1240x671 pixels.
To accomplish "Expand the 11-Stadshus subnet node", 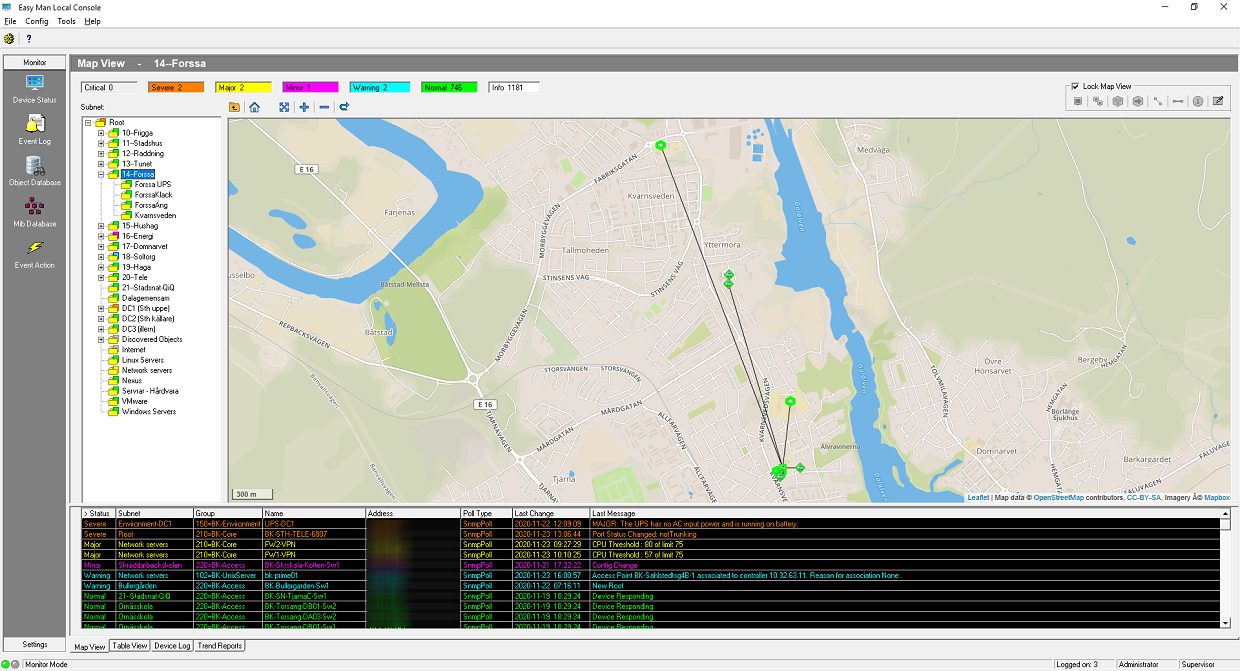I will click(x=101, y=143).
